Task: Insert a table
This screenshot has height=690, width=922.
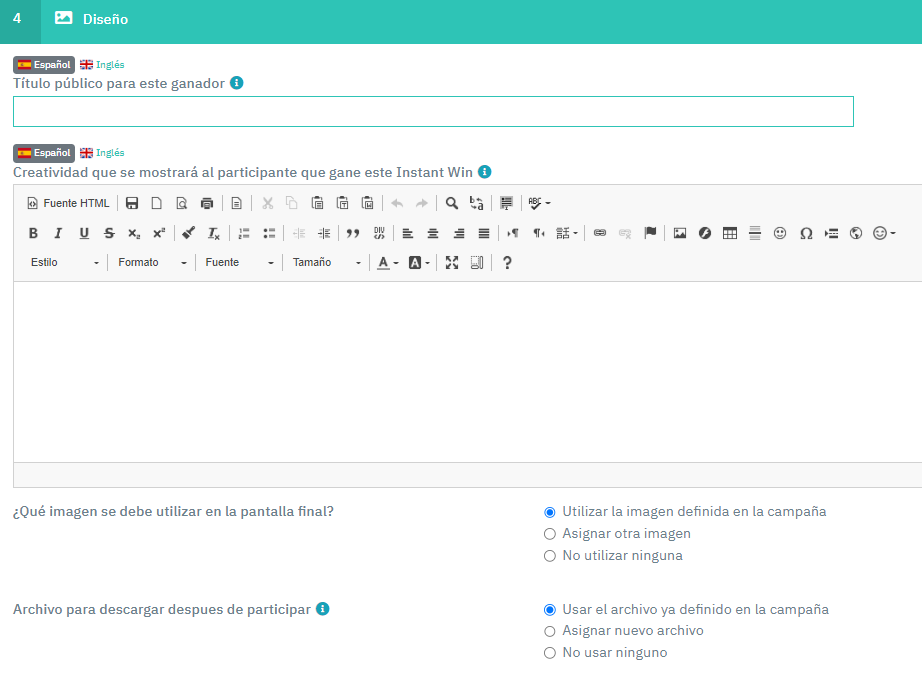Action: pyautogui.click(x=730, y=234)
